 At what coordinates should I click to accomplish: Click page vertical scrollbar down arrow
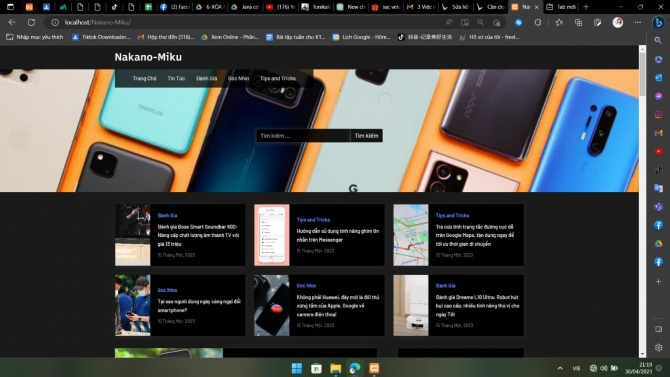click(x=642, y=354)
